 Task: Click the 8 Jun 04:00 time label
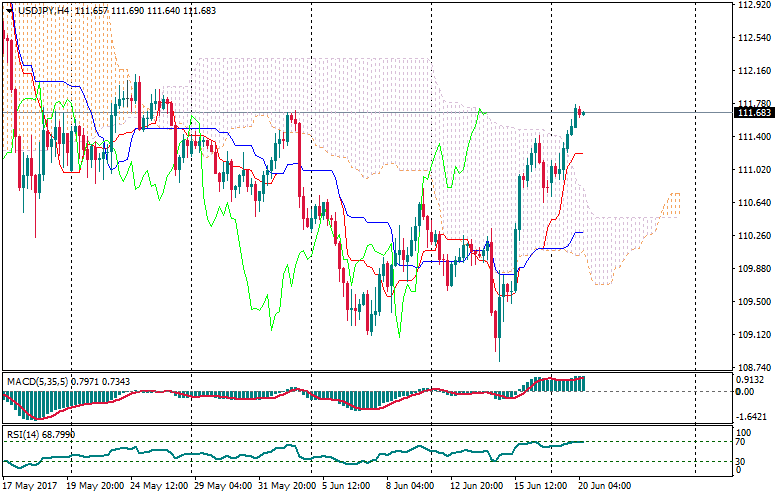click(x=412, y=486)
